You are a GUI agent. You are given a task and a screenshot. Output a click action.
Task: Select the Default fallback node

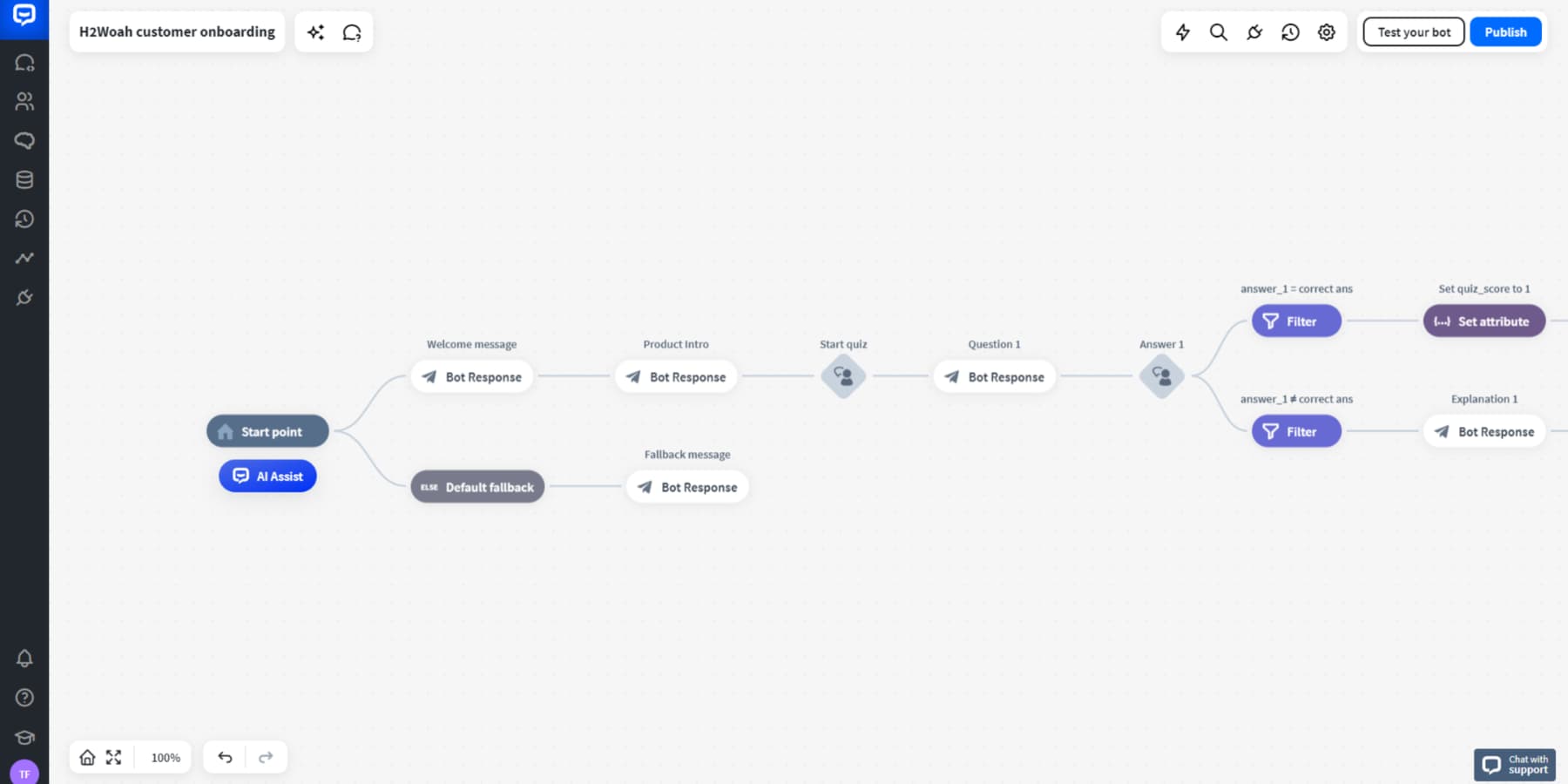[x=477, y=487]
